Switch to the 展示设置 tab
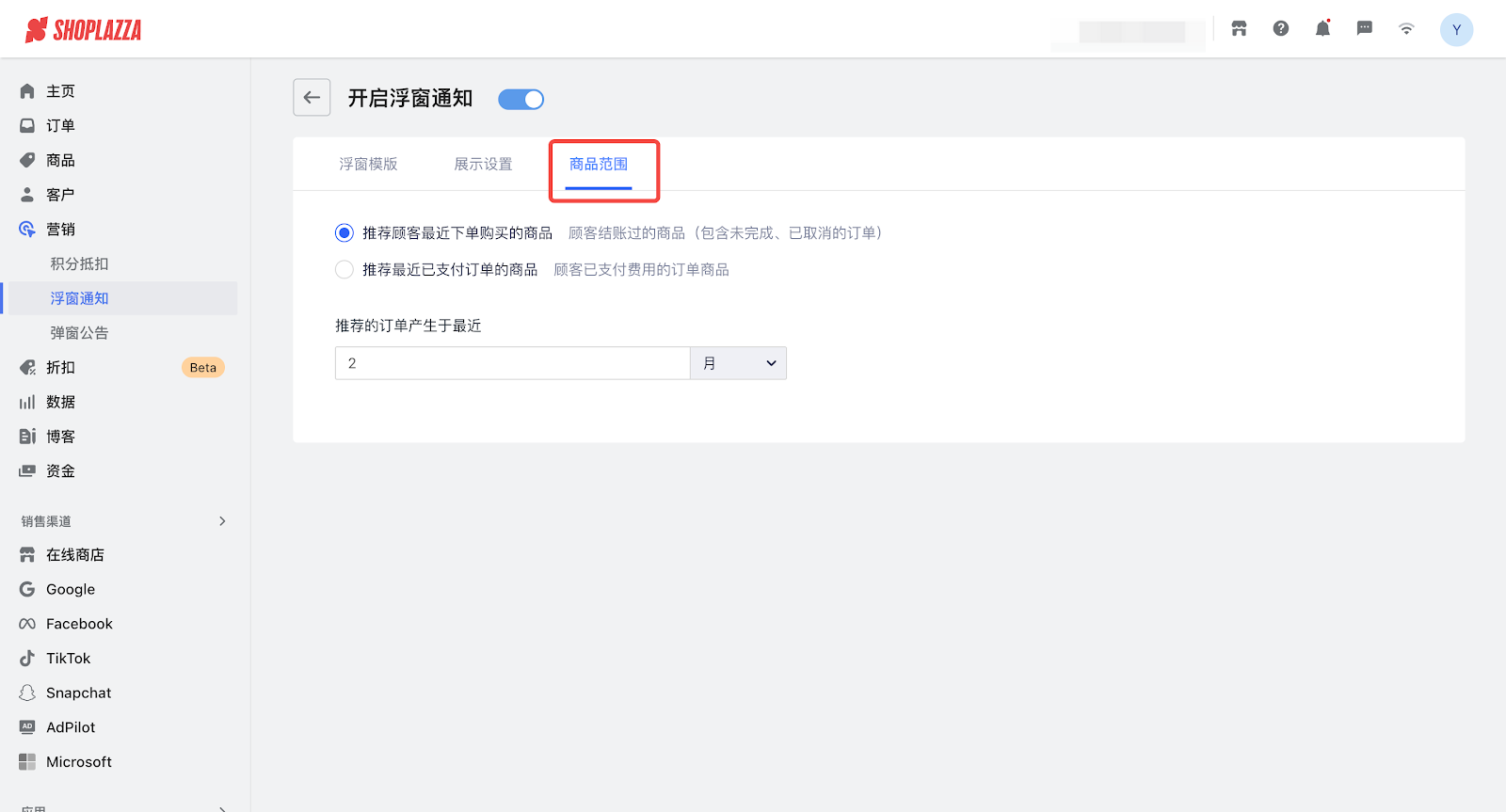The height and width of the screenshot is (812, 1506). pos(483,165)
